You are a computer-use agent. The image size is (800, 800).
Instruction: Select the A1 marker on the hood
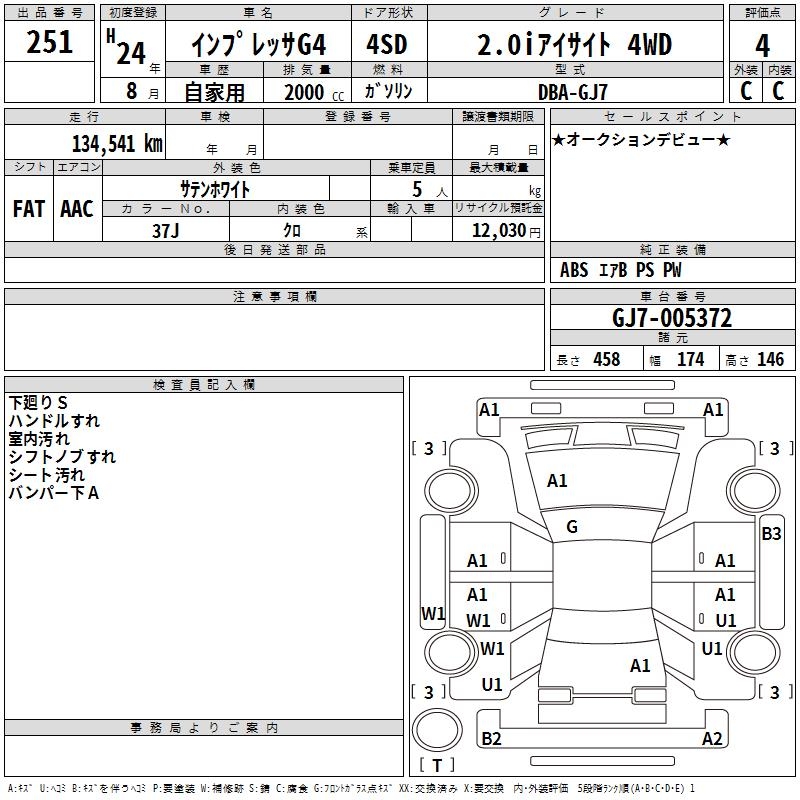pos(557,481)
